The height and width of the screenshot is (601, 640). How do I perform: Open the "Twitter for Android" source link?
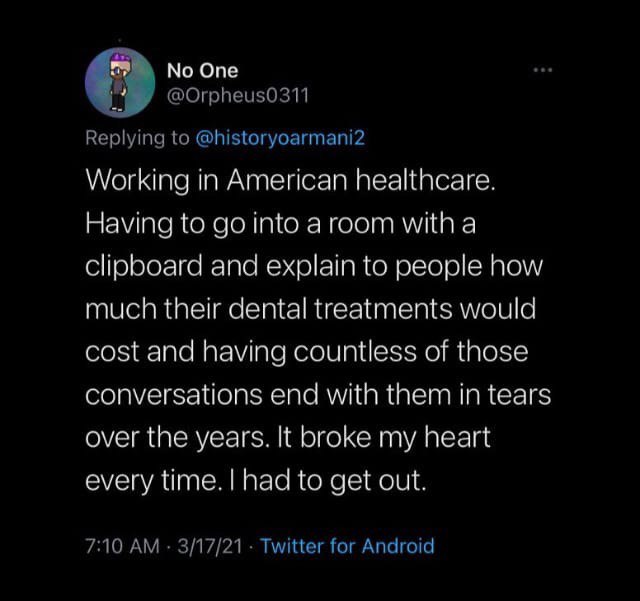click(x=347, y=546)
